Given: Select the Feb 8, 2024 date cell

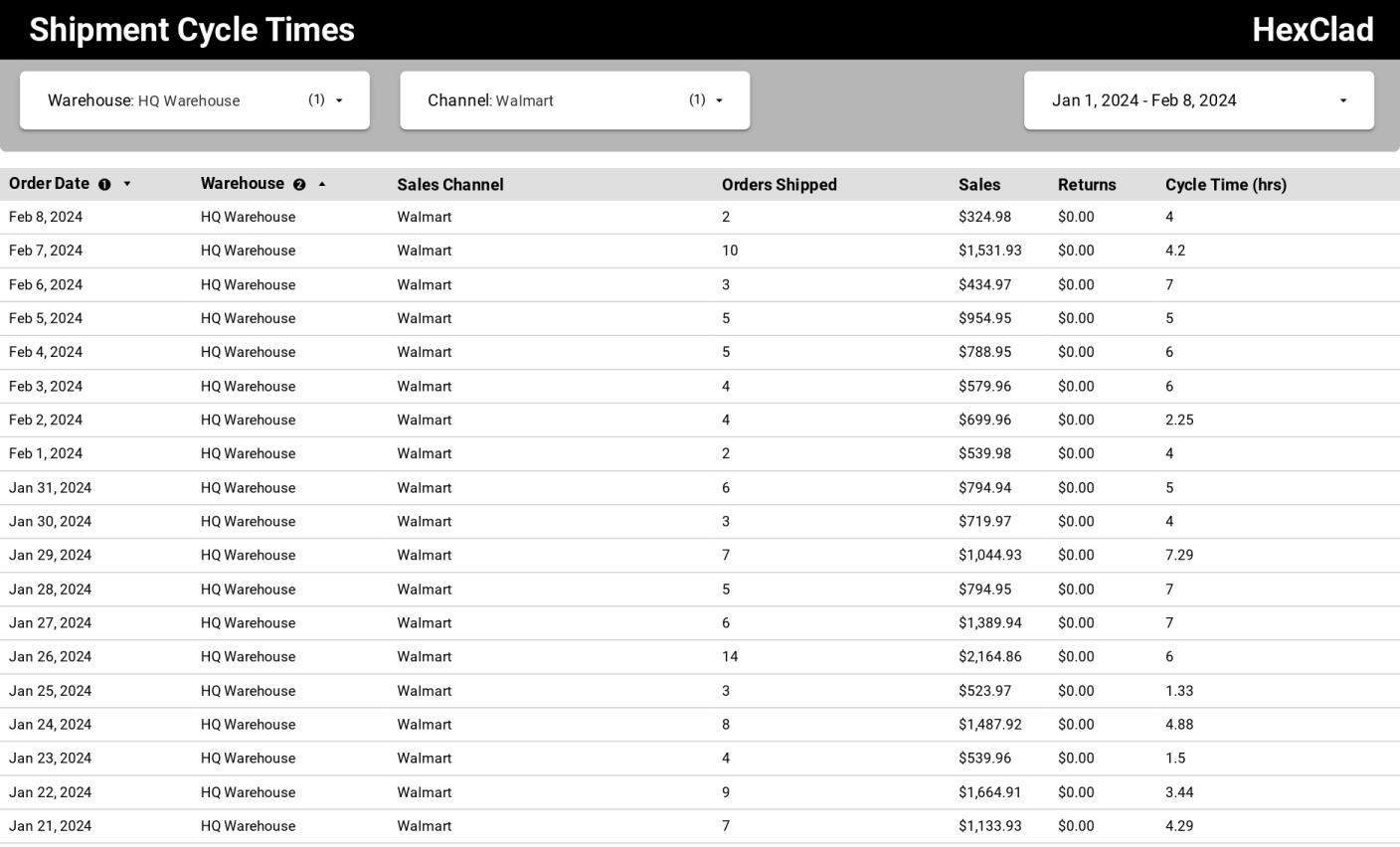Looking at the screenshot, I should (46, 217).
